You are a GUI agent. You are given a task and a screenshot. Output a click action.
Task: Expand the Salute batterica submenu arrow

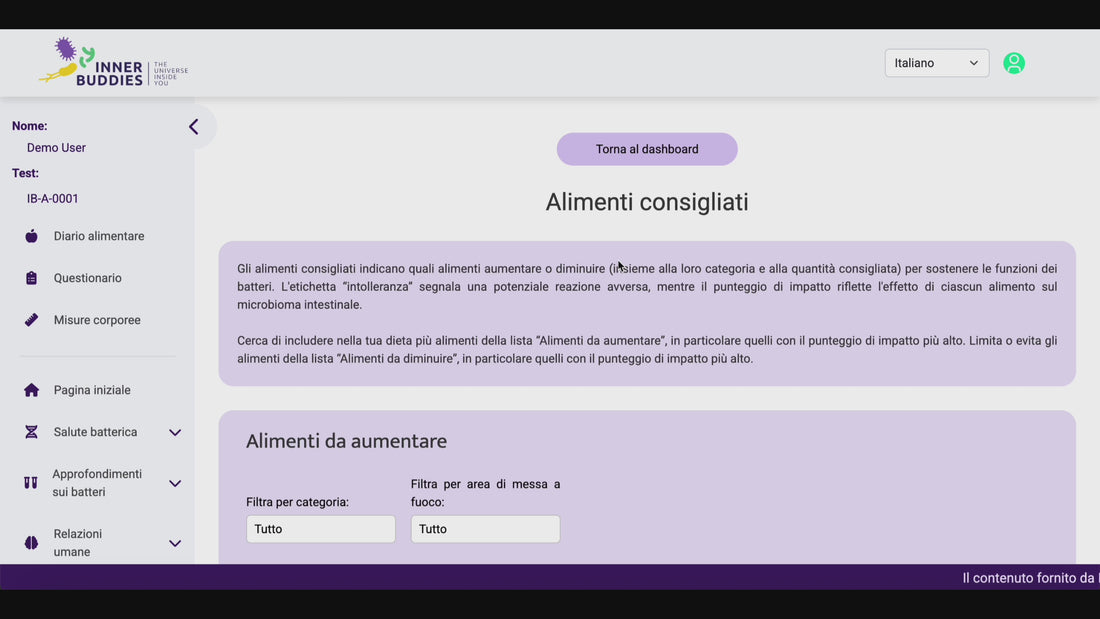click(175, 432)
